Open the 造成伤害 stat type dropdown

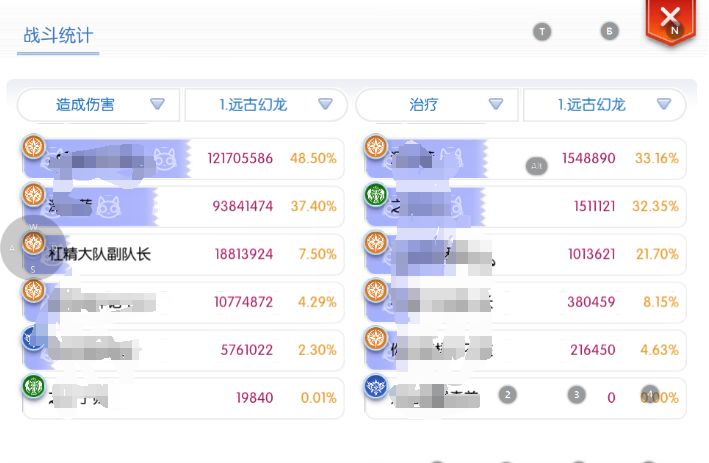click(x=99, y=104)
